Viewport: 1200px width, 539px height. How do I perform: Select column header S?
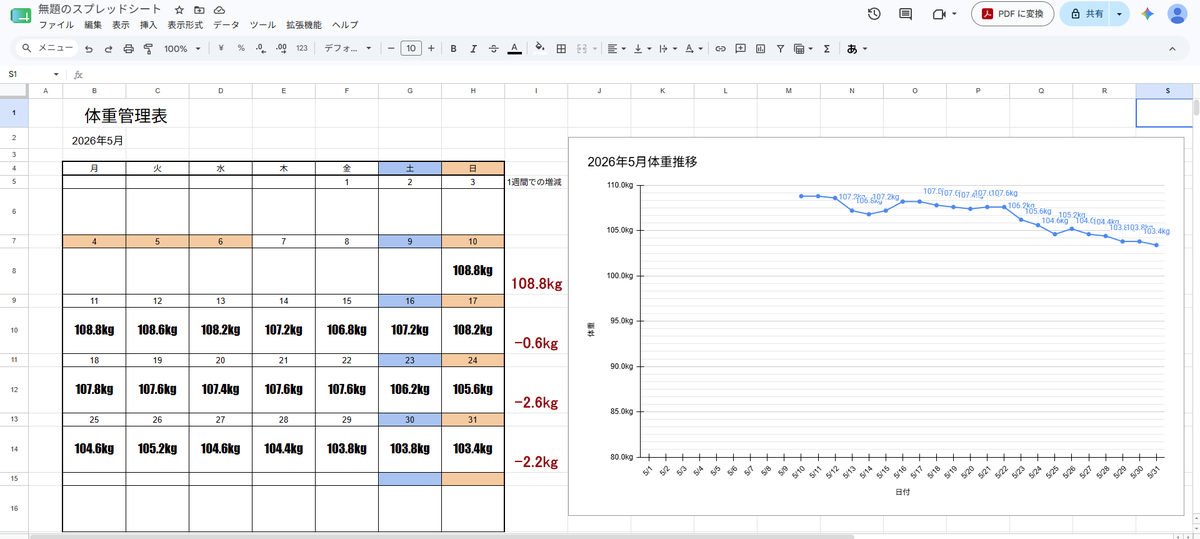pos(1167,91)
